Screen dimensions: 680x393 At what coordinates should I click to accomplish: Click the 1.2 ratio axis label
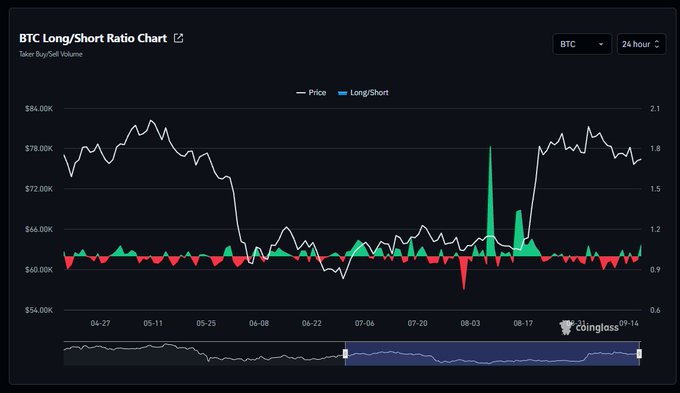[655, 229]
